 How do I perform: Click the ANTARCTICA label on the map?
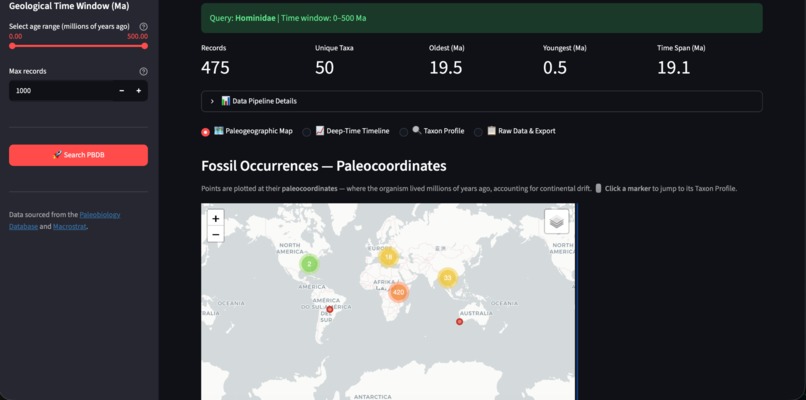372,397
